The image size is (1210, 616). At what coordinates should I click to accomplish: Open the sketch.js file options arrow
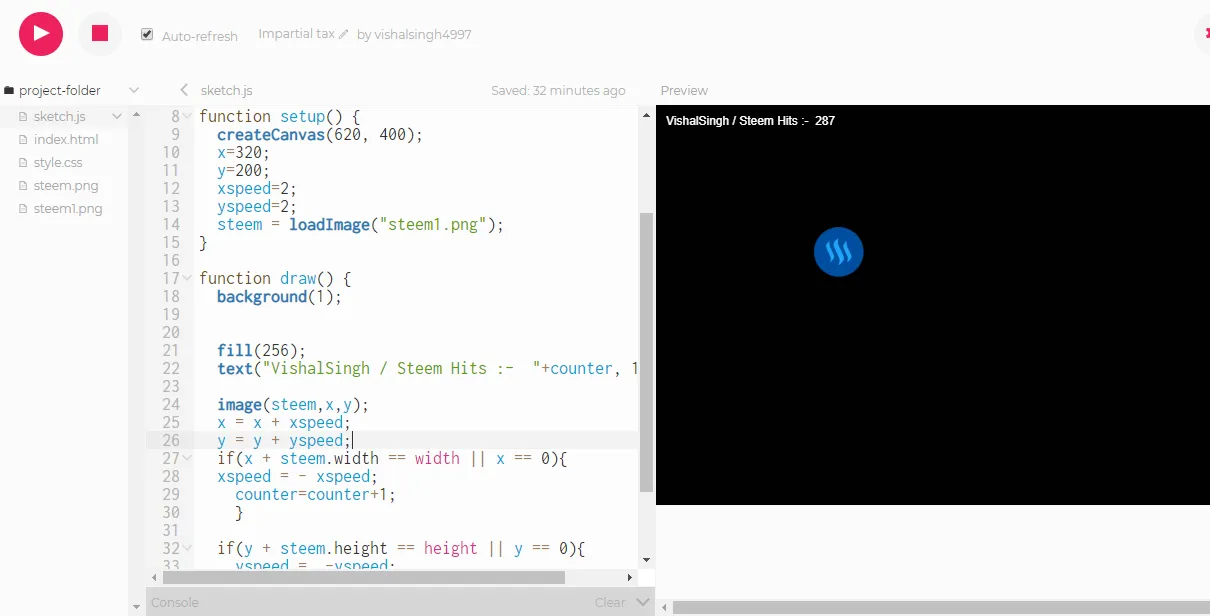117,116
